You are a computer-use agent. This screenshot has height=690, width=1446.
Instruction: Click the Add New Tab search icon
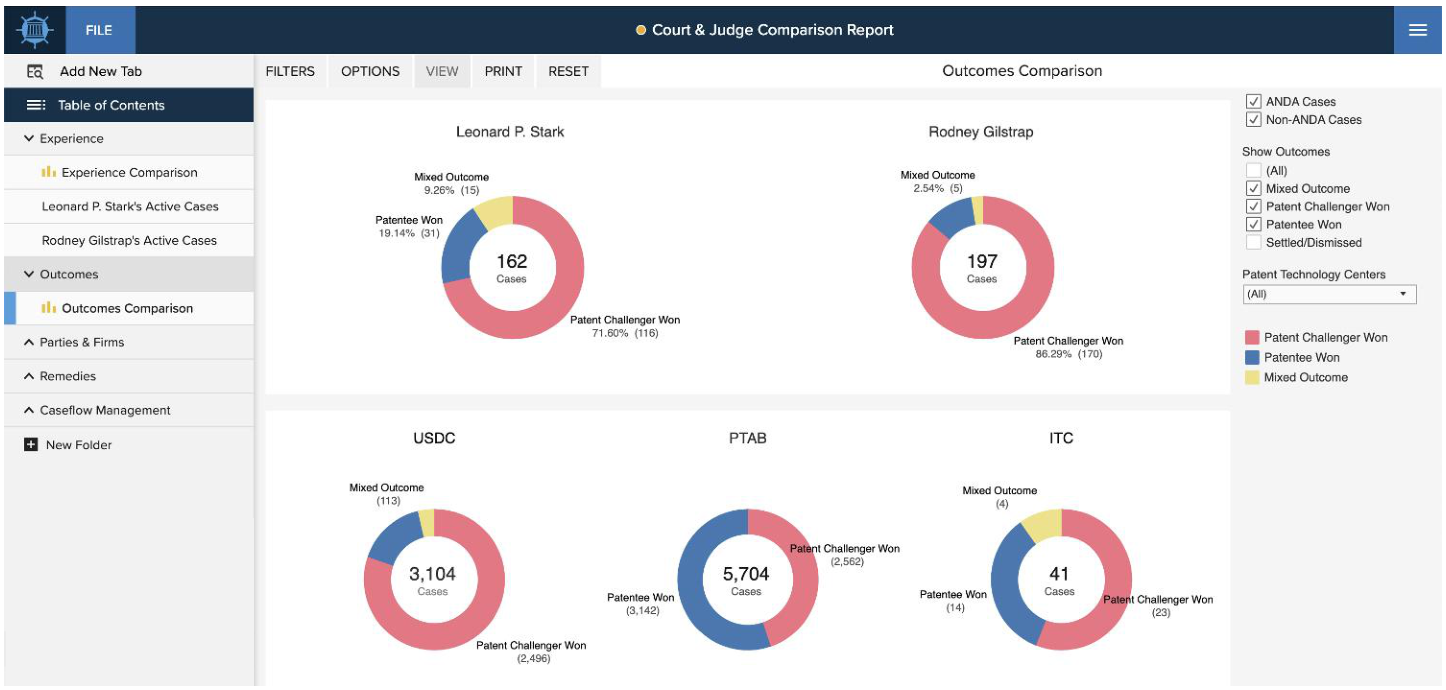click(x=35, y=71)
